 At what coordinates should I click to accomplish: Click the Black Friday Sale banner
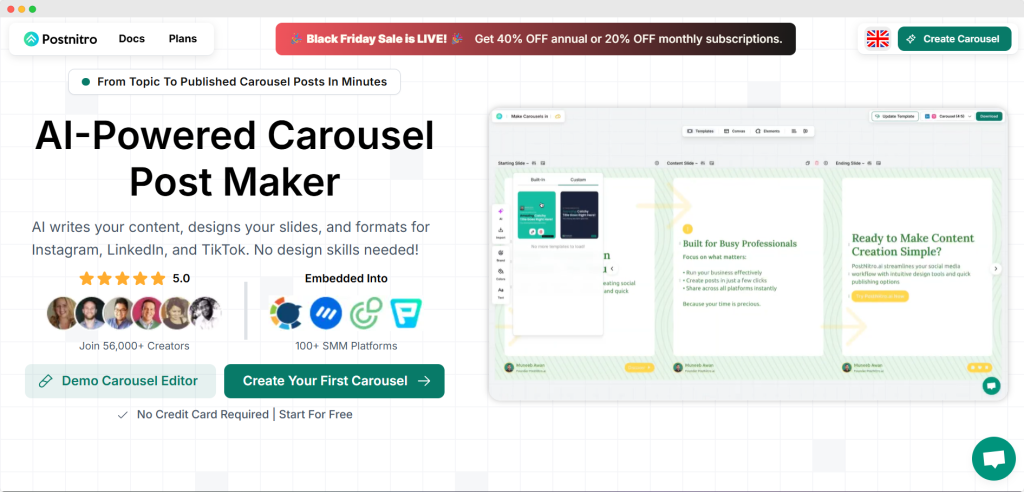point(535,39)
